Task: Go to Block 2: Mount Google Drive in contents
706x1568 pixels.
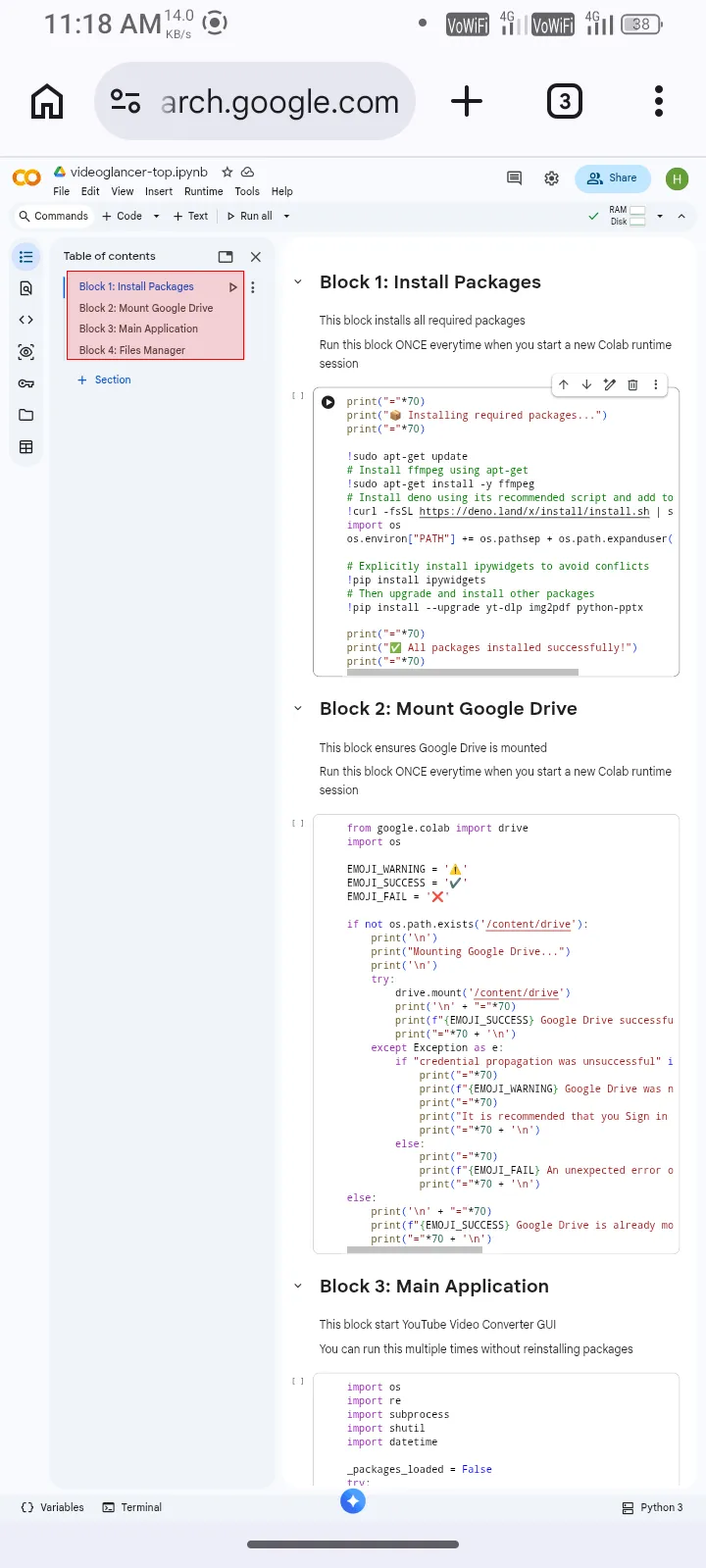Action: 146,308
